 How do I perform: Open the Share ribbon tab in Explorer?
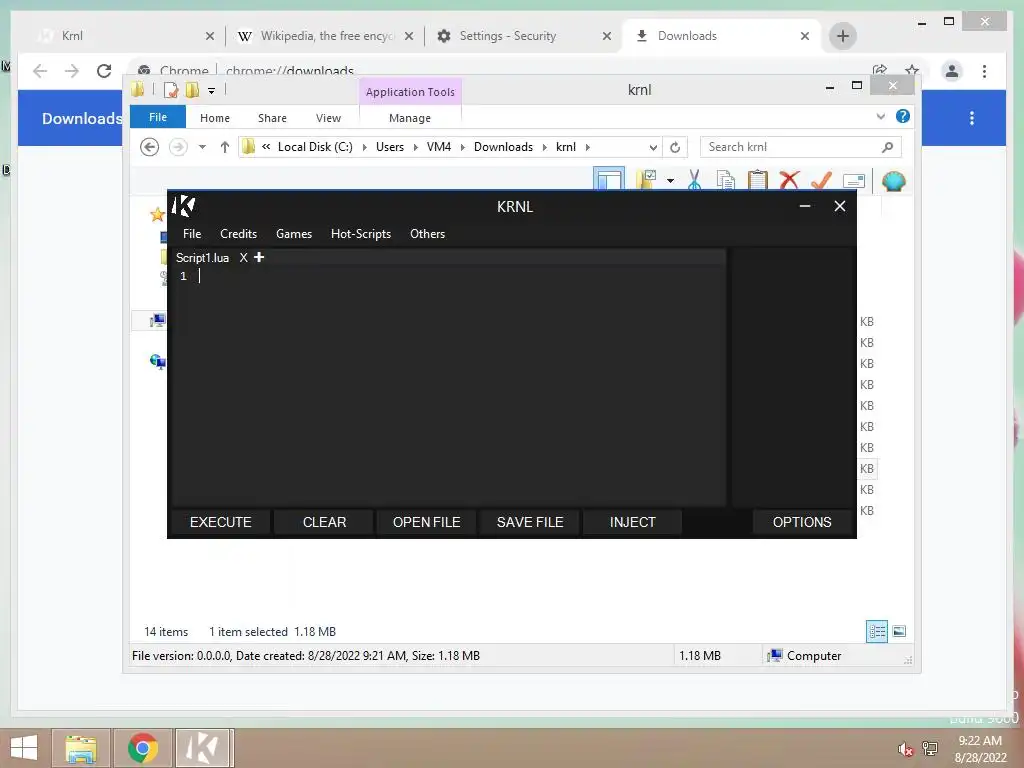point(272,118)
